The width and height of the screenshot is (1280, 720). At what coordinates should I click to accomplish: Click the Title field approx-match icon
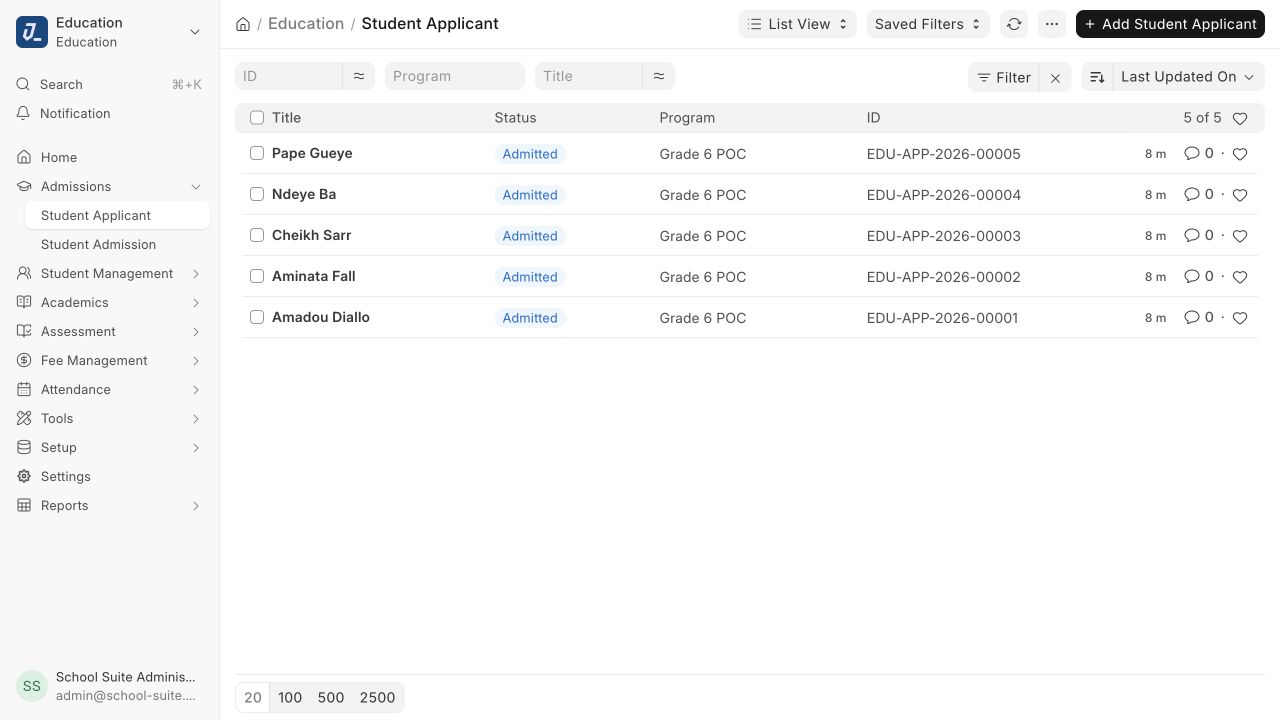pyautogui.click(x=659, y=76)
